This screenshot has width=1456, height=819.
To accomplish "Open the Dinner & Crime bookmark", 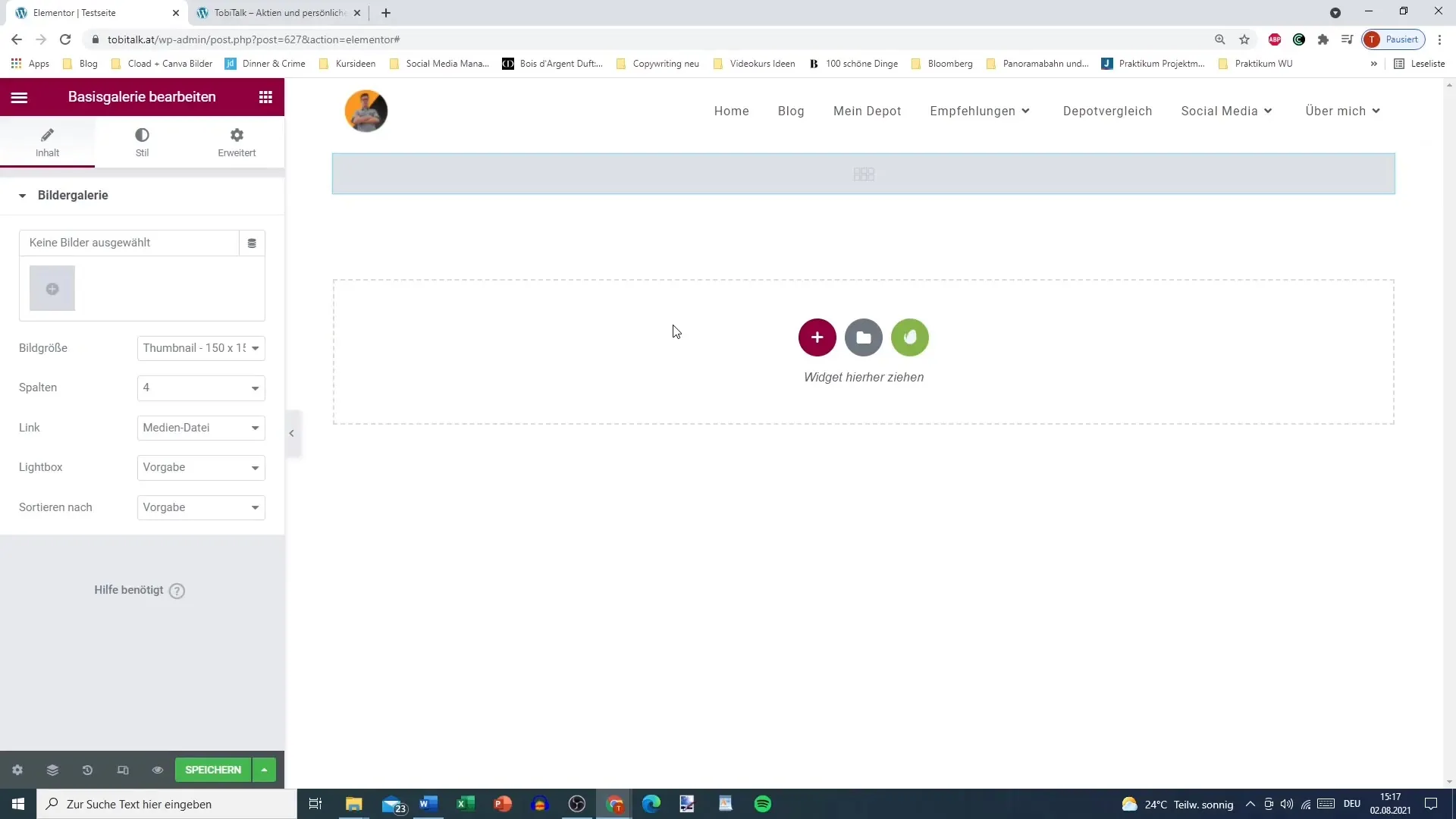I will pyautogui.click(x=265, y=64).
